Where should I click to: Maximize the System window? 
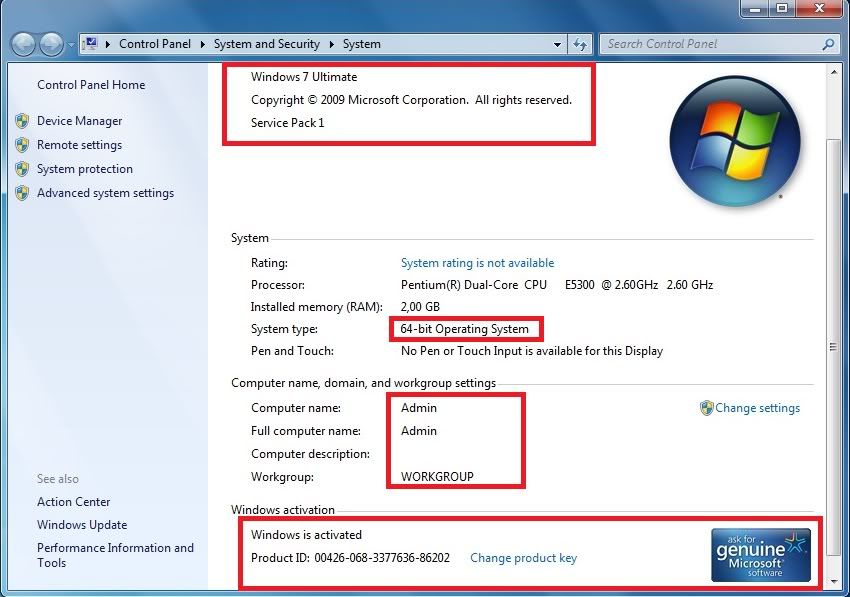[x=782, y=9]
